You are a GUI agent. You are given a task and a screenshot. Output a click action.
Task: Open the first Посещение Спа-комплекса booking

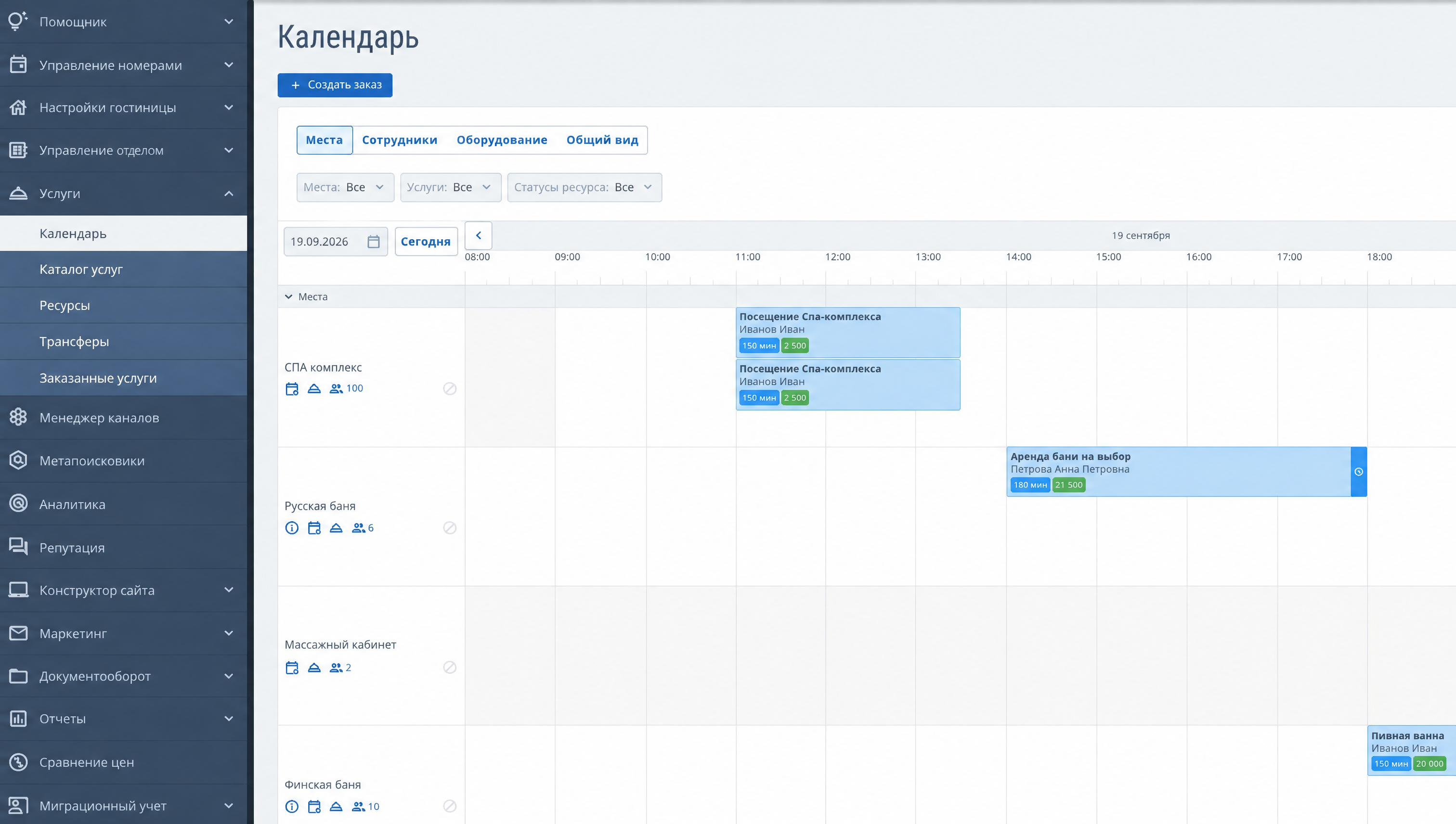[x=848, y=332]
